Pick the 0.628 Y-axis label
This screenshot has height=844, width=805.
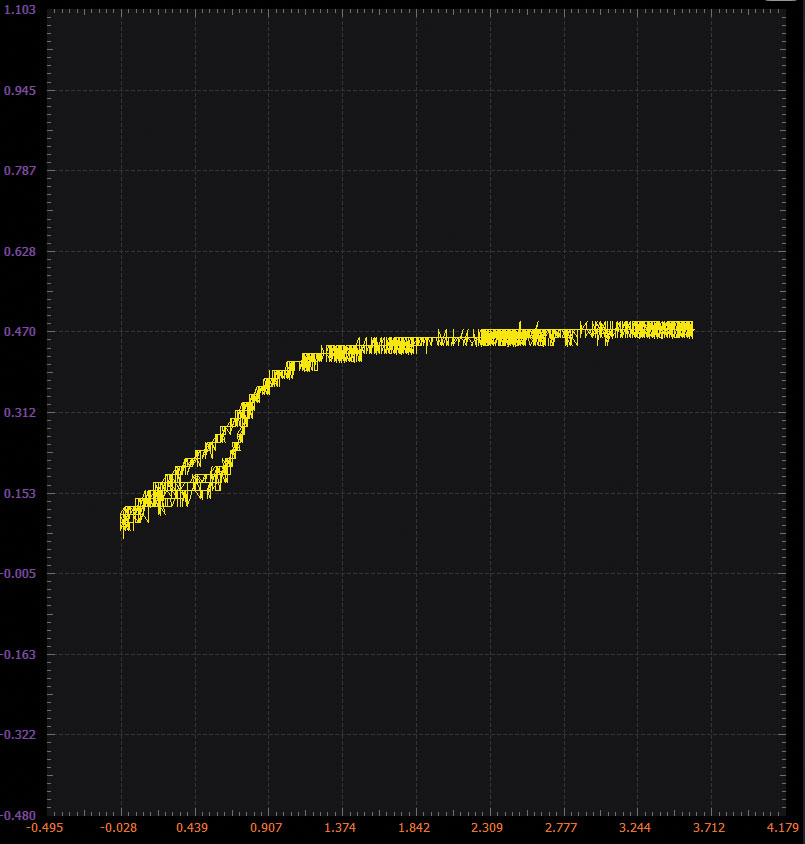[20, 251]
